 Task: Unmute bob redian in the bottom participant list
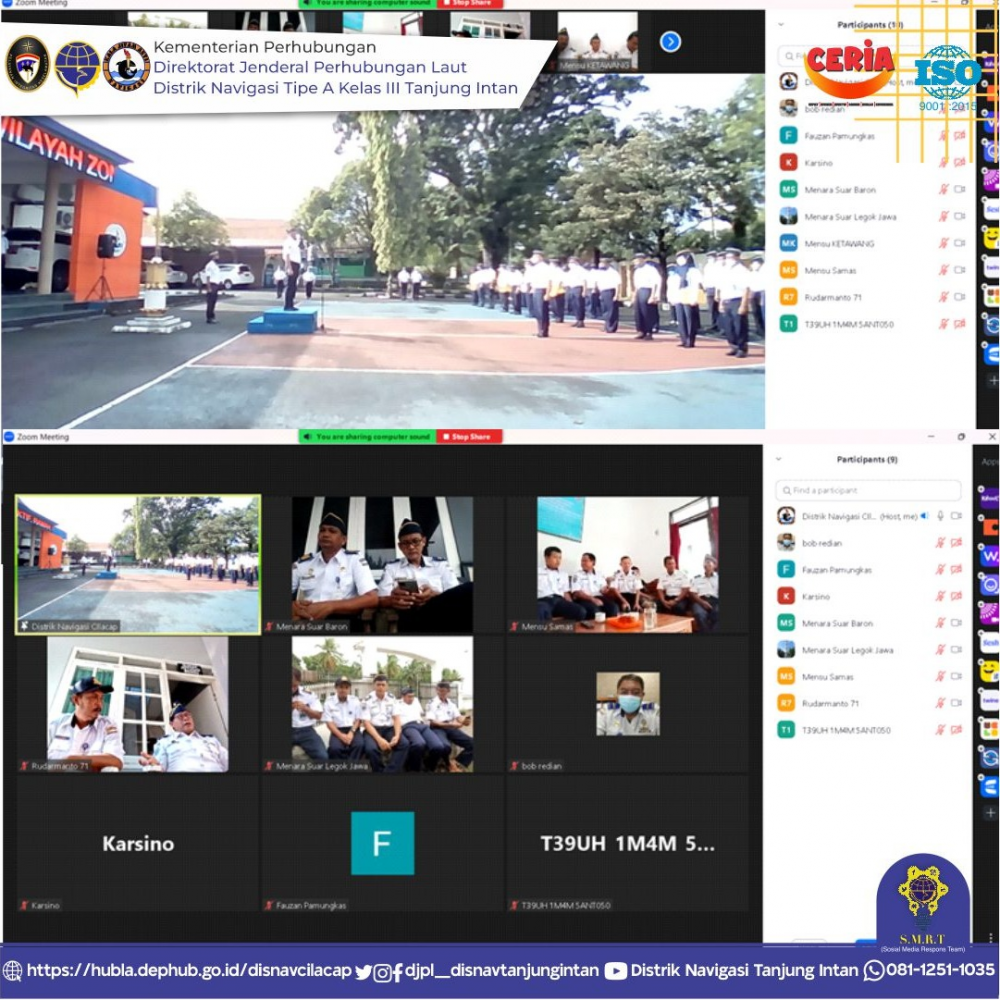940,543
